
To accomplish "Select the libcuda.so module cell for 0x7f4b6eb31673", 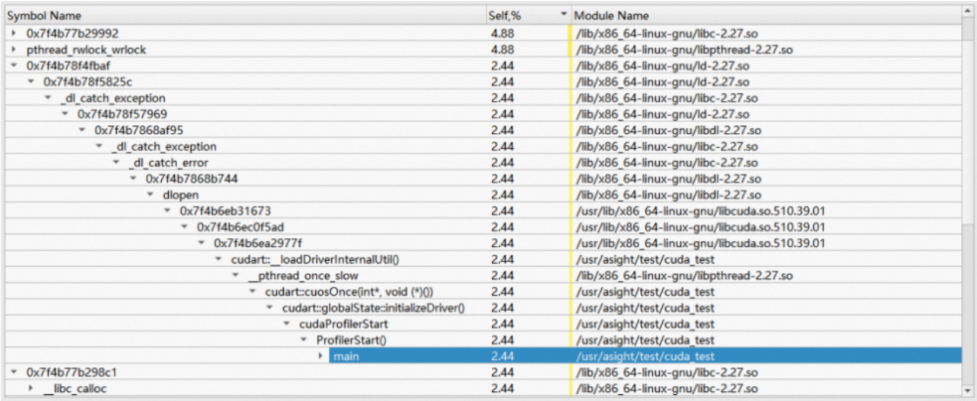I will (x=702, y=211).
